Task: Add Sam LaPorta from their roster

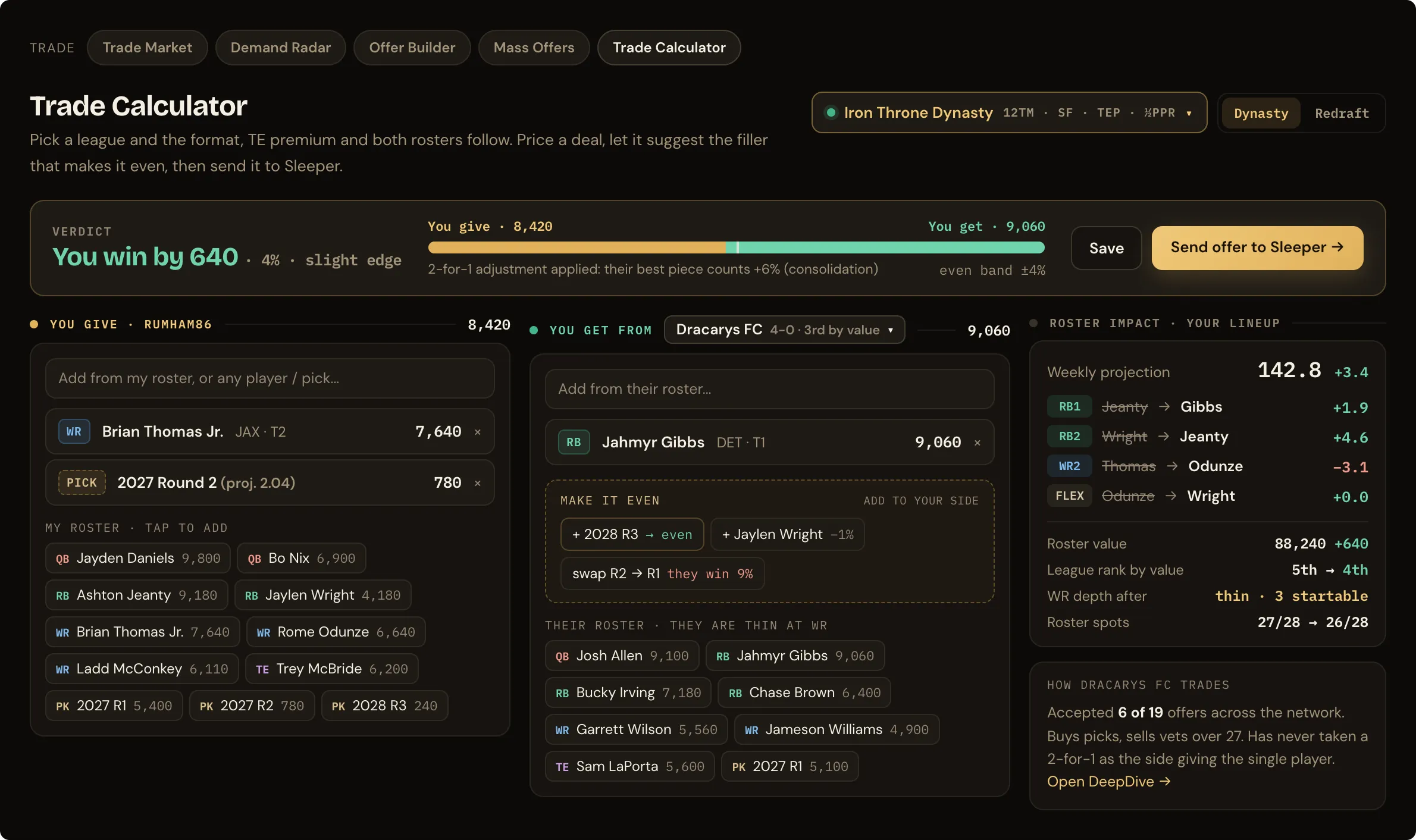Action: click(x=630, y=766)
